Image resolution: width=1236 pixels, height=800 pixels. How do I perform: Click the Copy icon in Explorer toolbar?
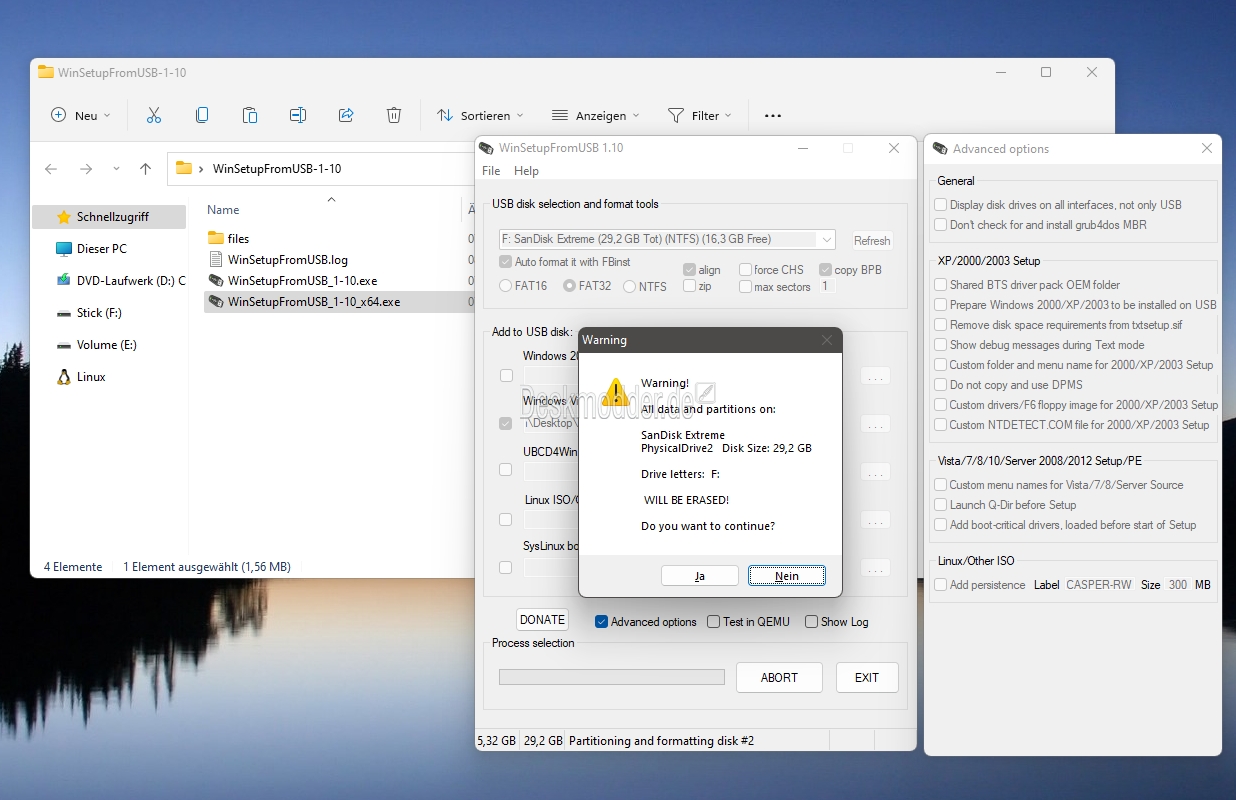tap(202, 115)
